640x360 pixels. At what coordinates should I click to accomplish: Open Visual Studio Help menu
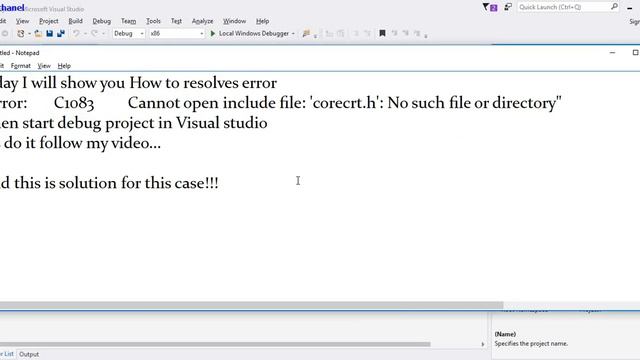click(262, 21)
